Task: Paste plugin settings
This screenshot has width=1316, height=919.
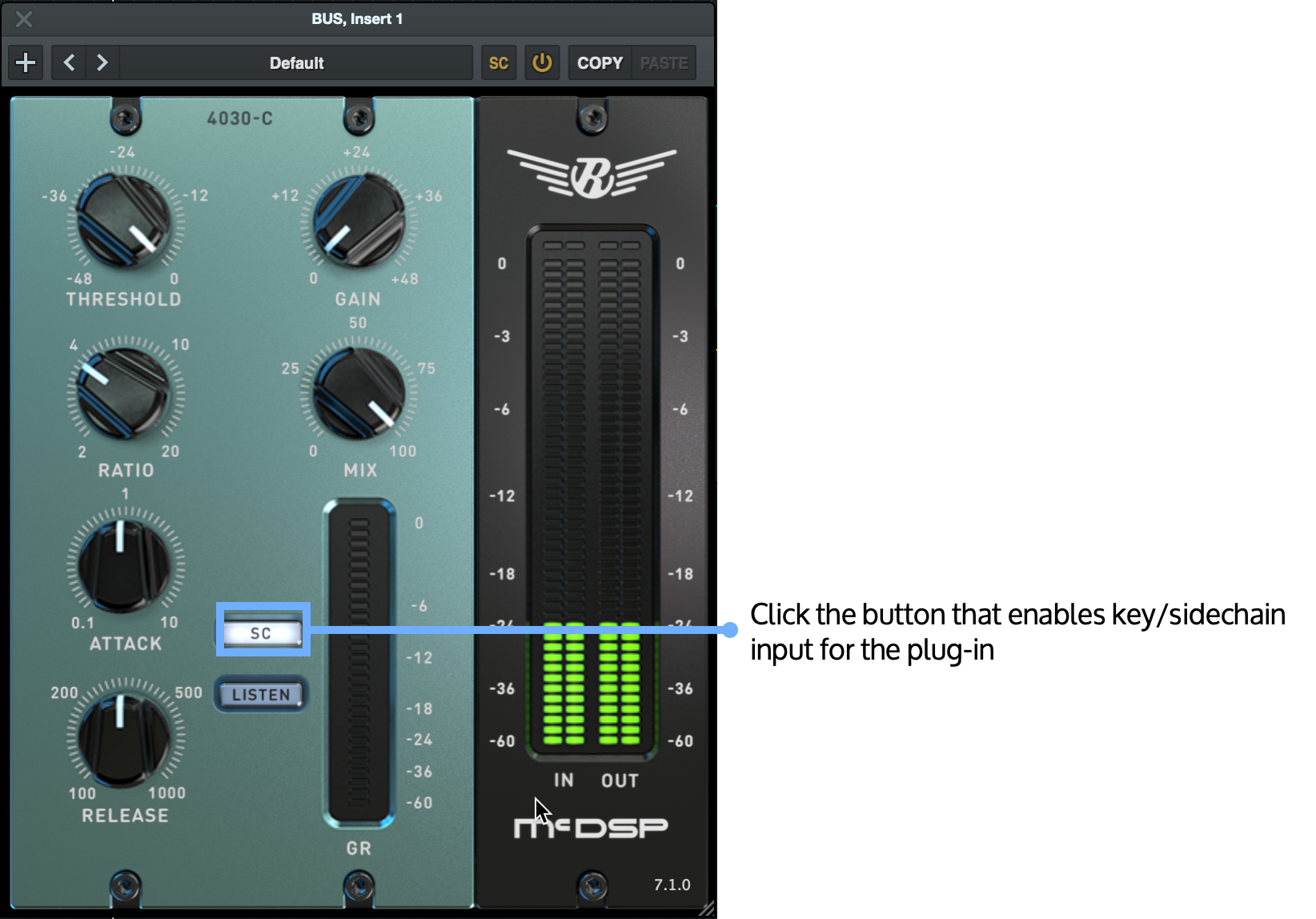Action: 663,62
